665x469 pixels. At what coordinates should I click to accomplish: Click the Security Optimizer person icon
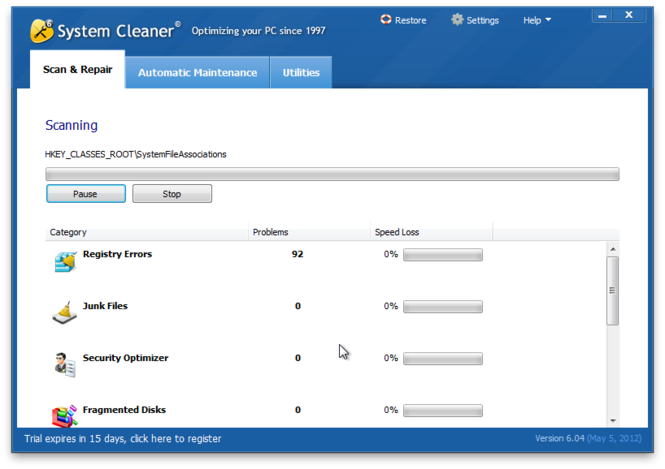(x=65, y=365)
